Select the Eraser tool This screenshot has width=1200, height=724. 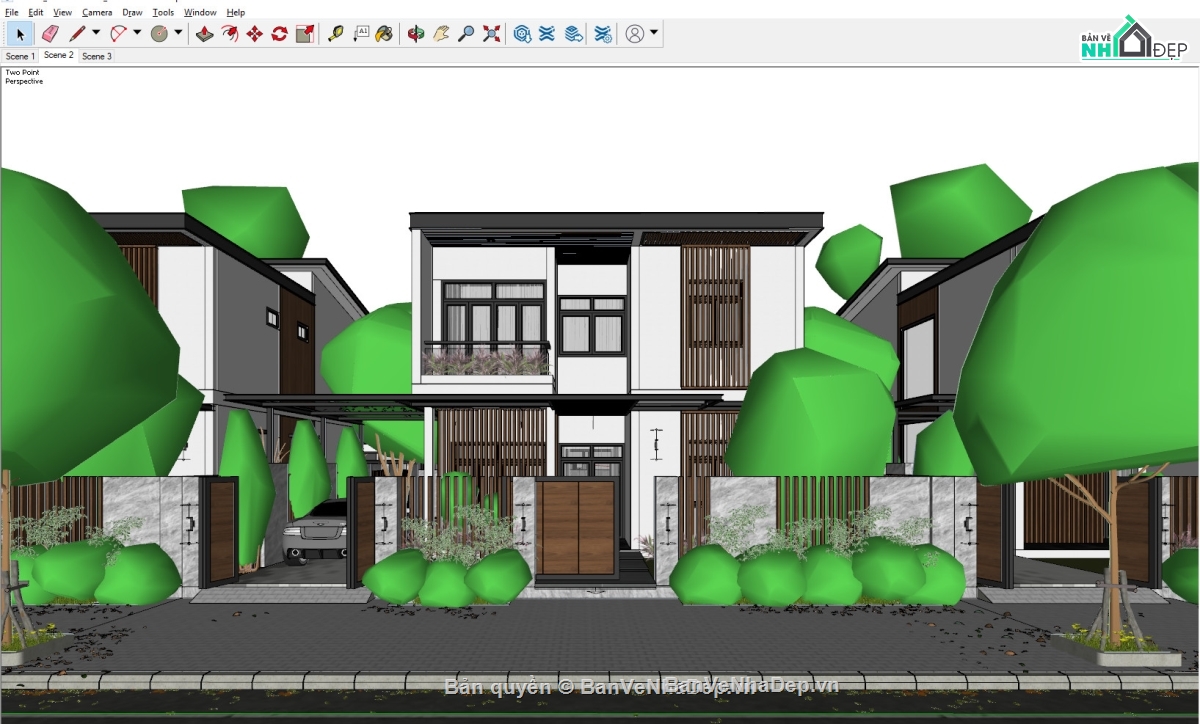[x=50, y=33]
